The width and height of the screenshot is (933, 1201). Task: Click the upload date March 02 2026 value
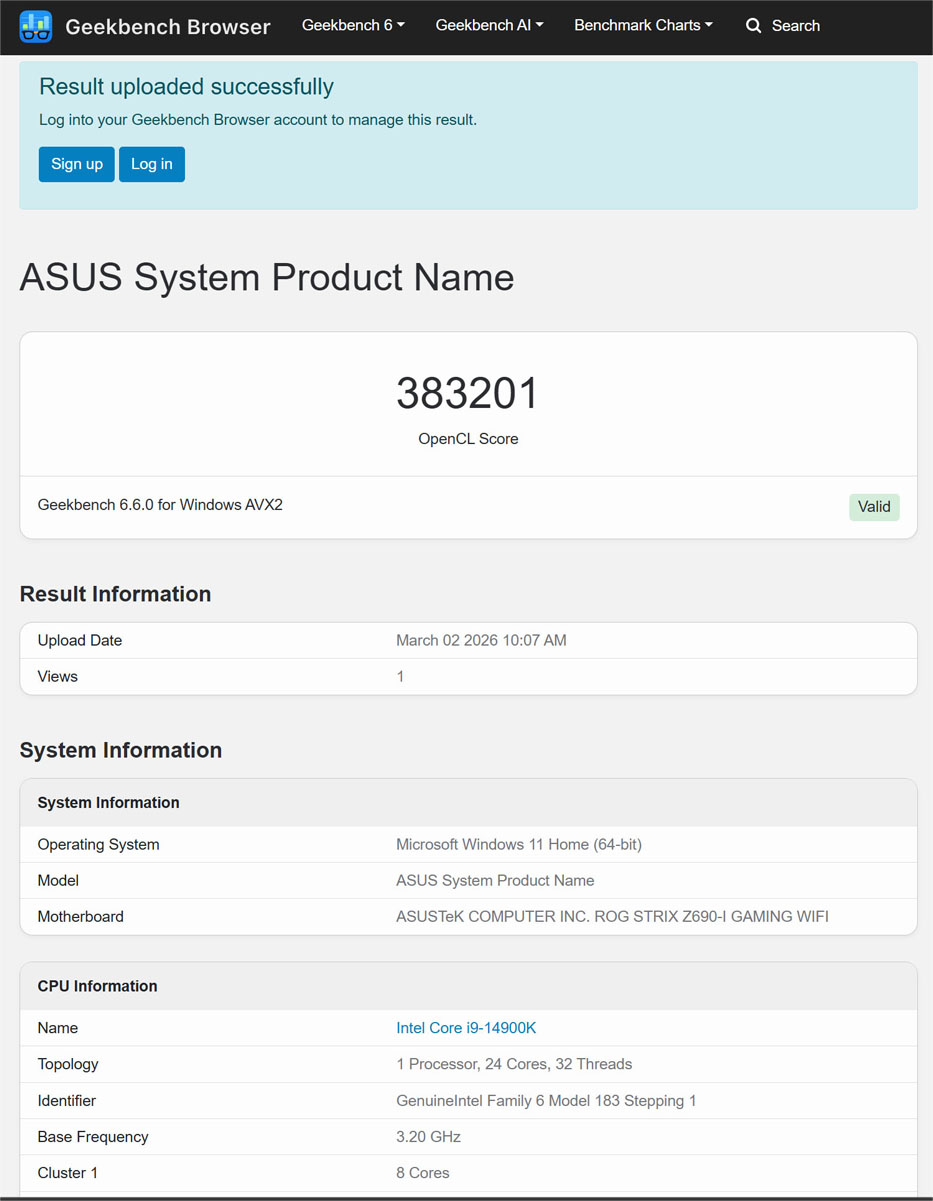pos(481,640)
